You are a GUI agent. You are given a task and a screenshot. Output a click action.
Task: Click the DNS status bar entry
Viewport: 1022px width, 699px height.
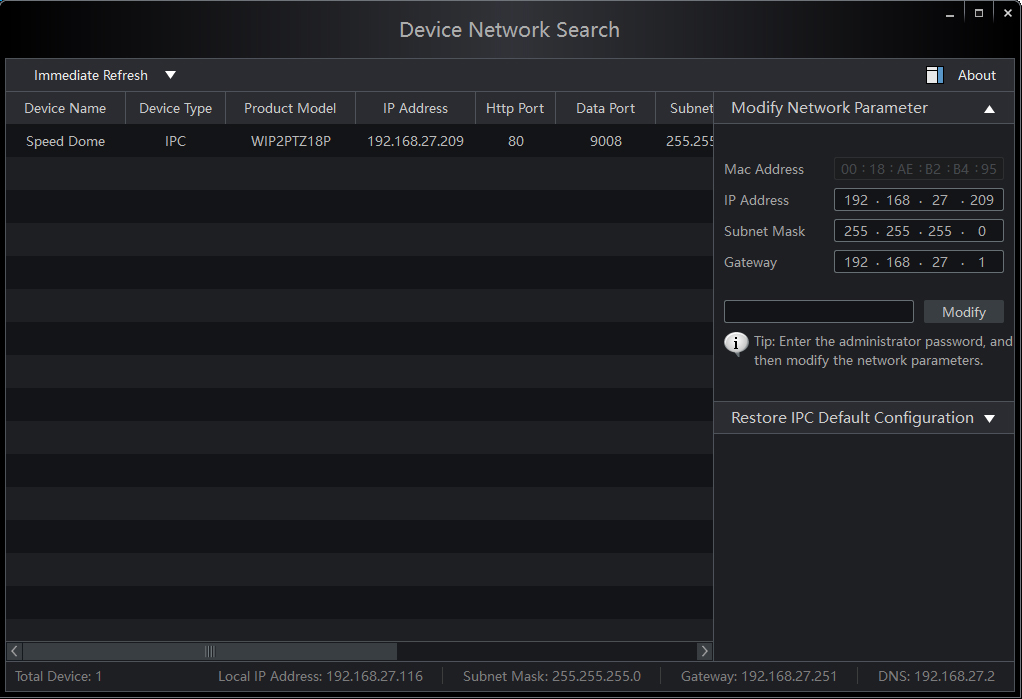tap(936, 676)
